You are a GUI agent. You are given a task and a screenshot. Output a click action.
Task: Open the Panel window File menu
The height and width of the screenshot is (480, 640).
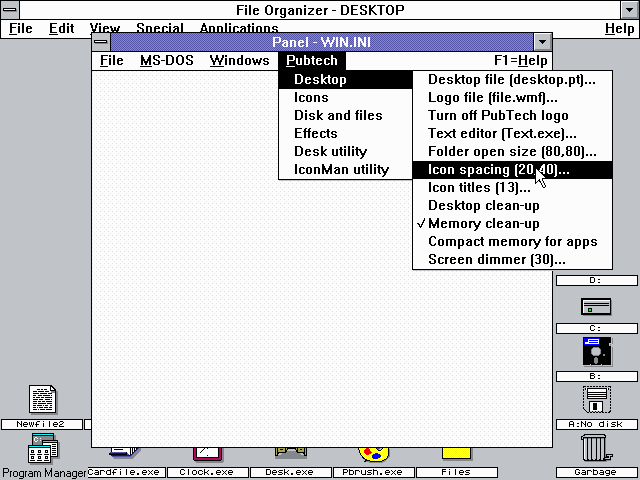pyautogui.click(x=111, y=60)
